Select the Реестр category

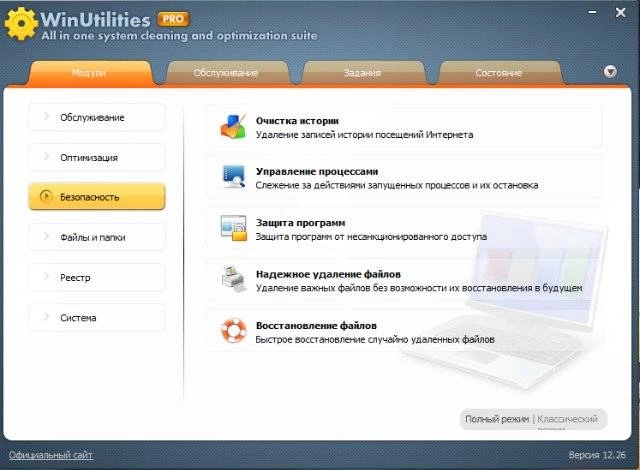pos(97,277)
